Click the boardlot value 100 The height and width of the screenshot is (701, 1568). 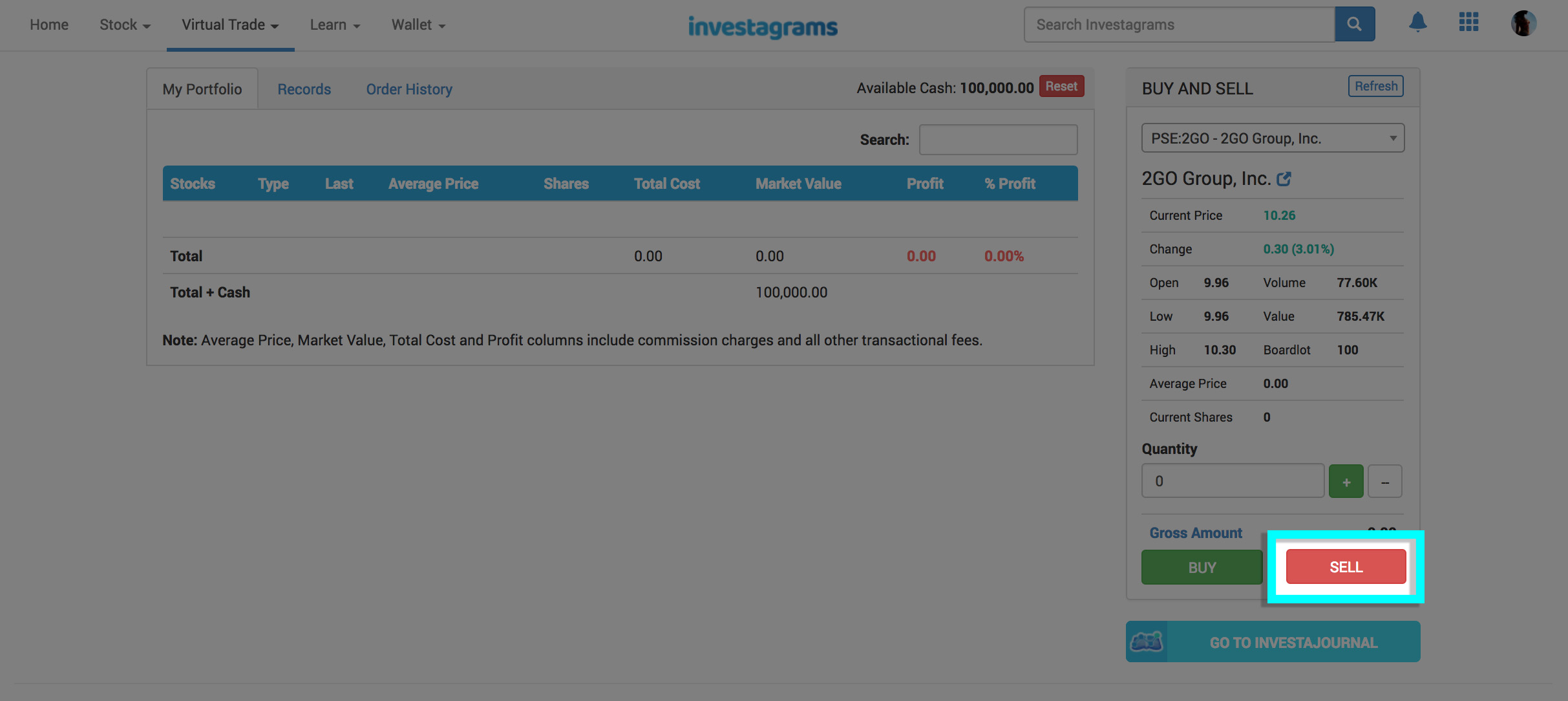(x=1348, y=350)
